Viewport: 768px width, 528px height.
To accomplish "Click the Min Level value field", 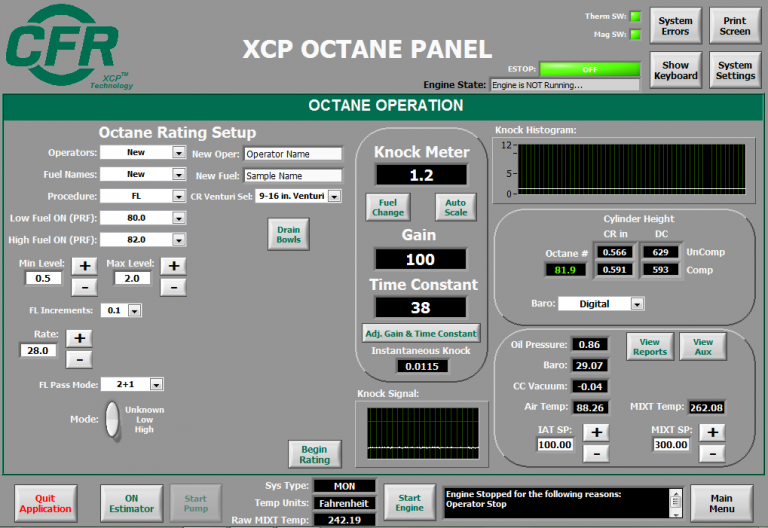I will point(43,279).
